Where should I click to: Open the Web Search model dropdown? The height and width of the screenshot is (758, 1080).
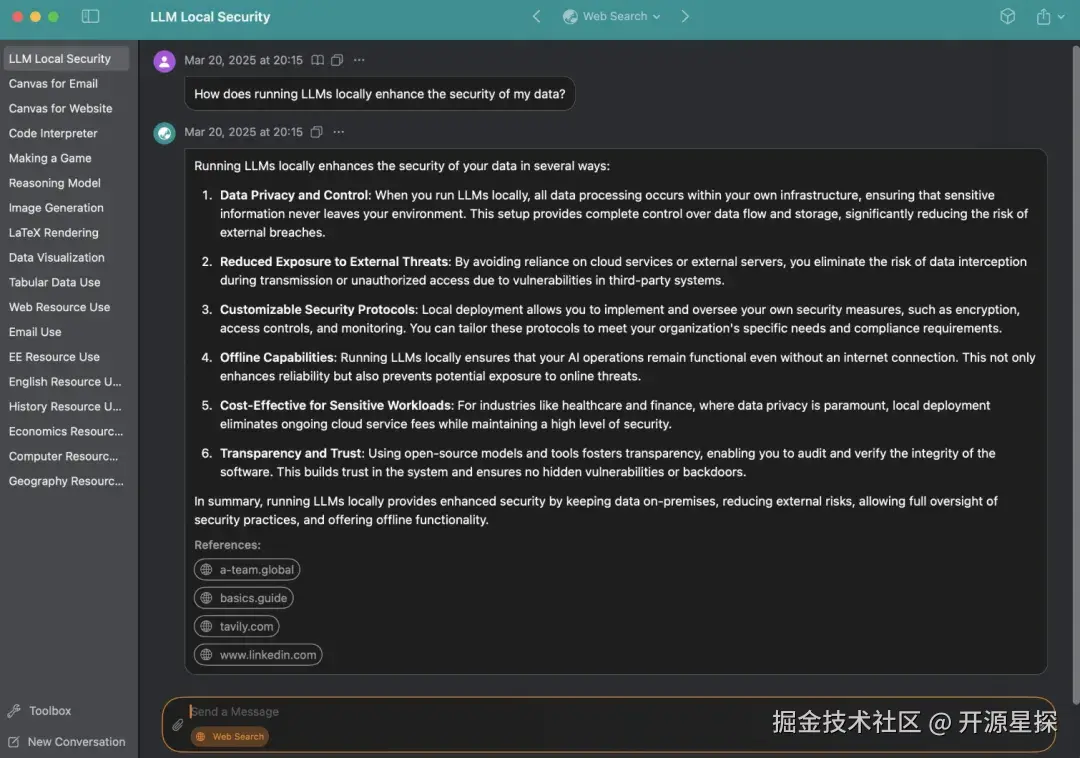pyautogui.click(x=611, y=16)
